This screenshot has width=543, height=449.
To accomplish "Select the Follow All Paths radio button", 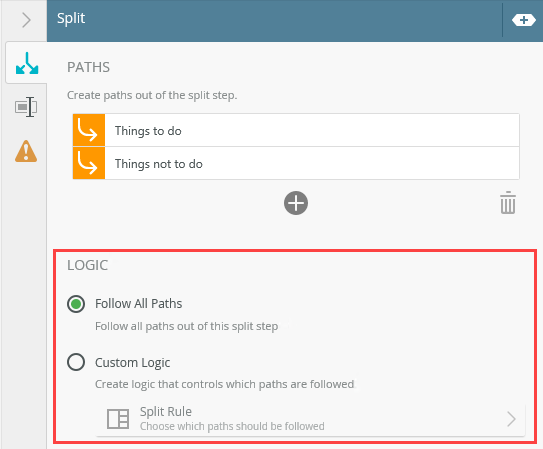I will click(x=76, y=304).
